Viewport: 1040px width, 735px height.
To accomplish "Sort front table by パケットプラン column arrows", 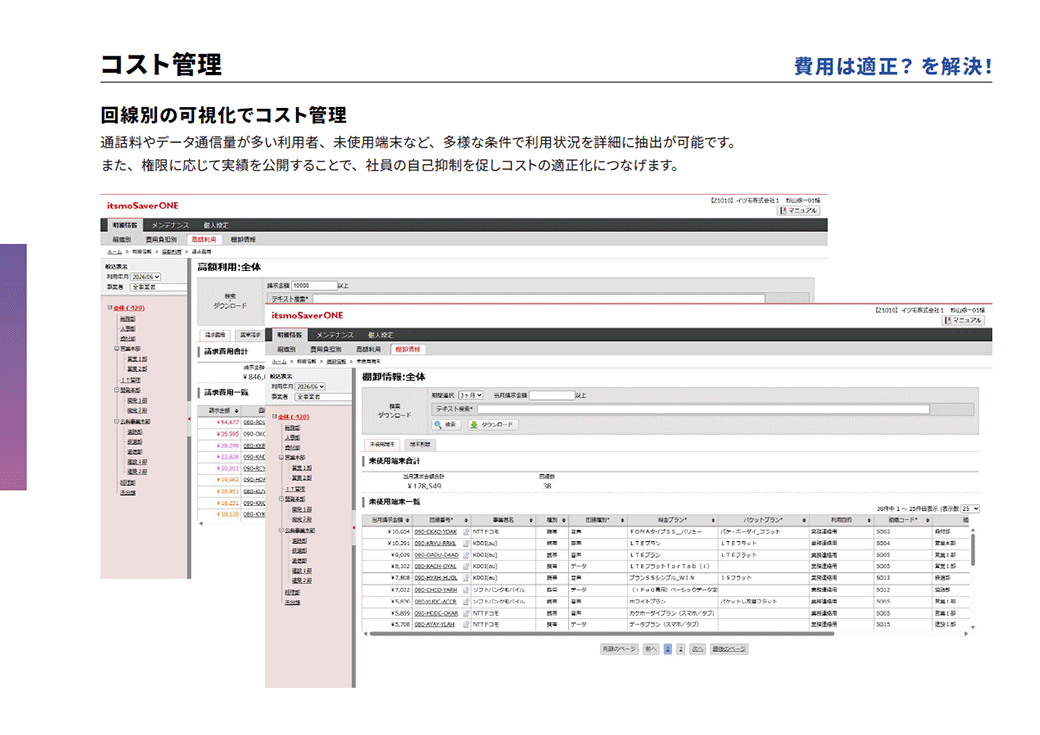I will [x=804, y=520].
